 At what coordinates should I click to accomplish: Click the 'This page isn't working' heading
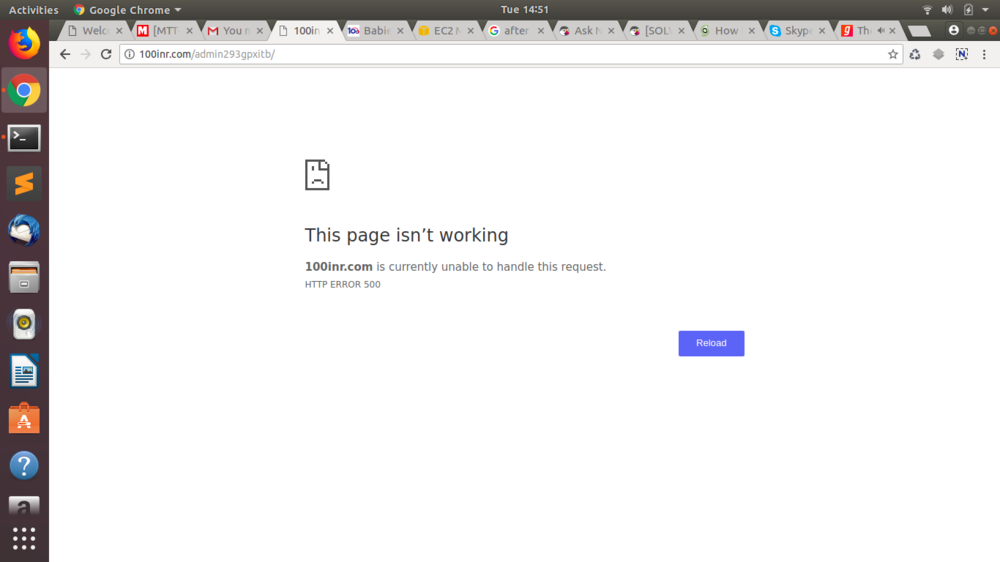click(x=406, y=235)
